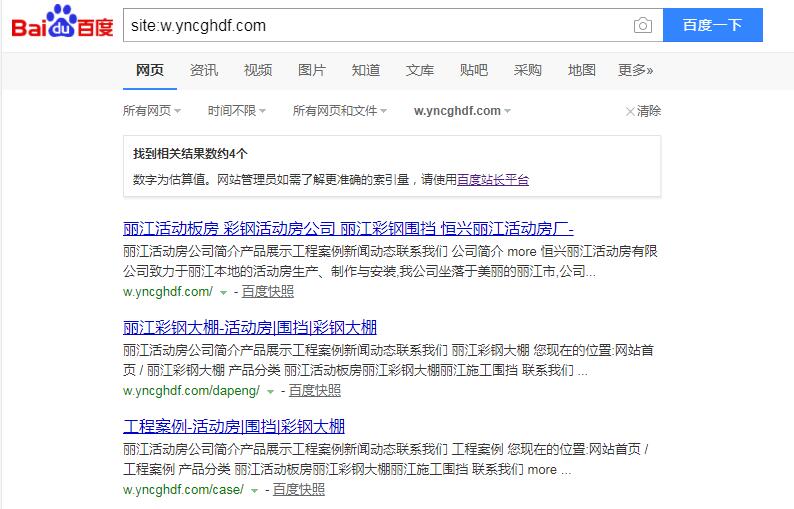Open result 丽江彩钢大棚-活动房|围挡|彩钢大棚
Viewport: 794px width, 509px height.
tap(250, 328)
